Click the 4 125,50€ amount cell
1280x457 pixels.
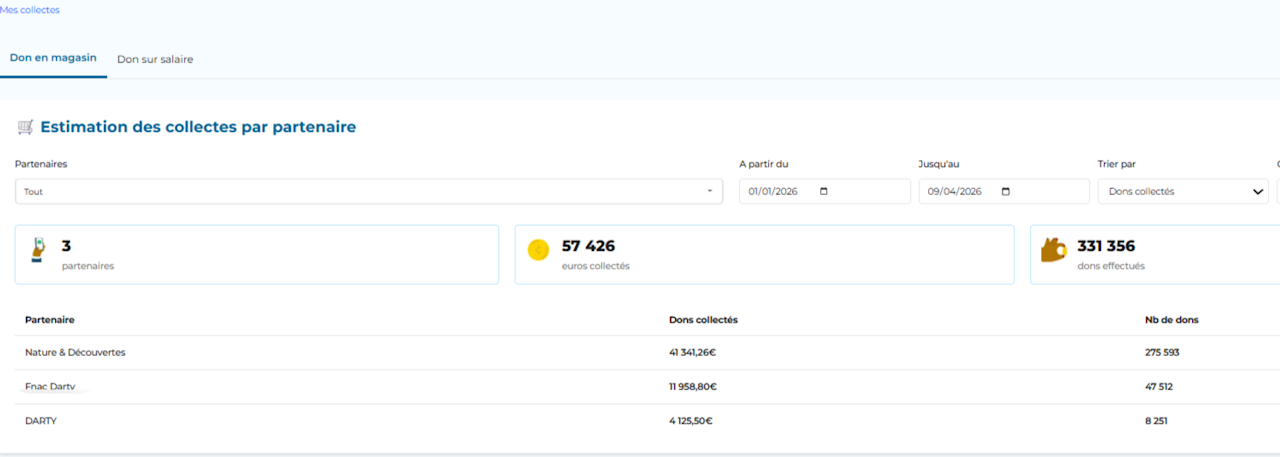pos(691,421)
